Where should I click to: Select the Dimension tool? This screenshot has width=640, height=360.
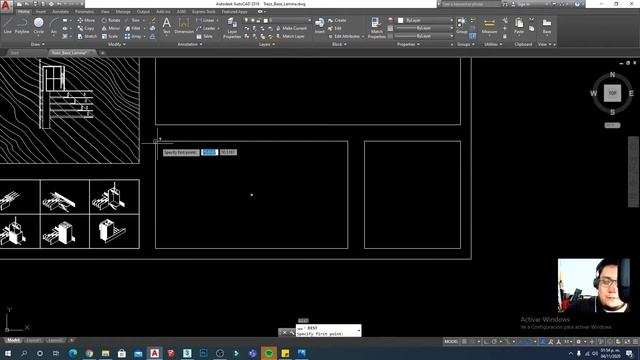pyautogui.click(x=184, y=25)
